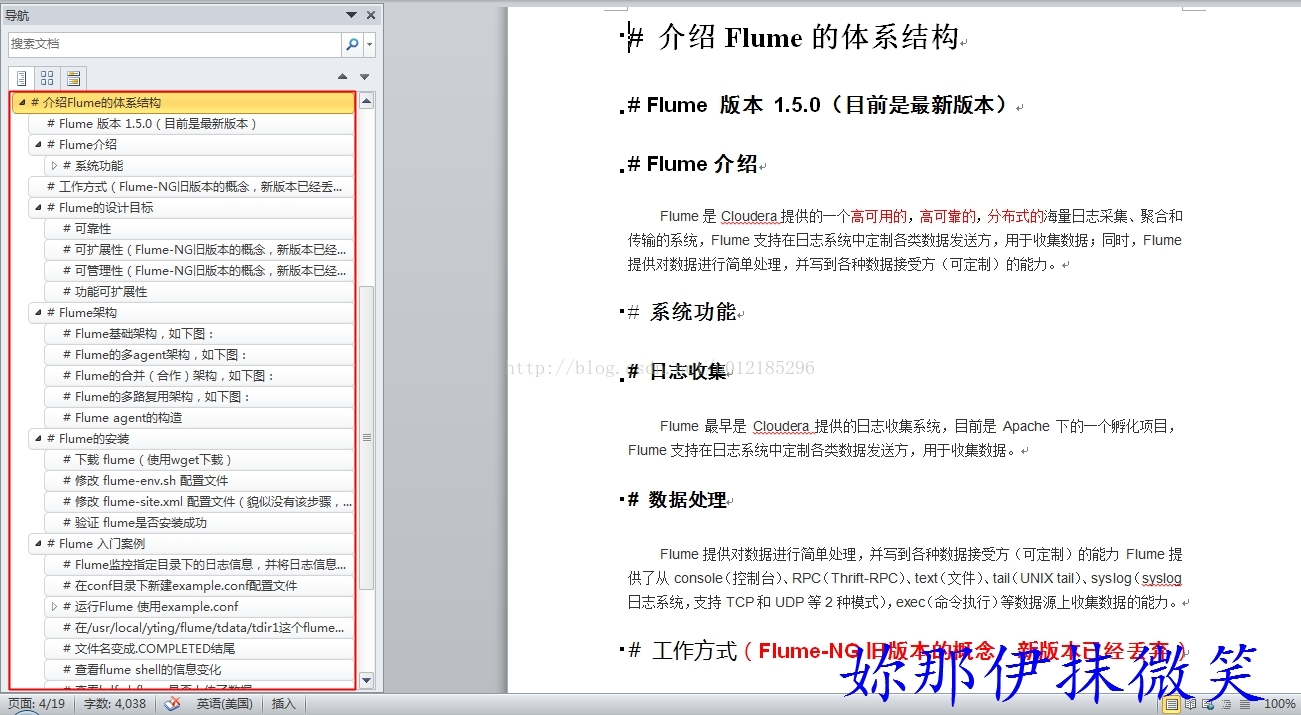Image resolution: width=1301 pixels, height=715 pixels.
Task: Go to heading 可靠性 in navigation tree
Action: point(200,229)
